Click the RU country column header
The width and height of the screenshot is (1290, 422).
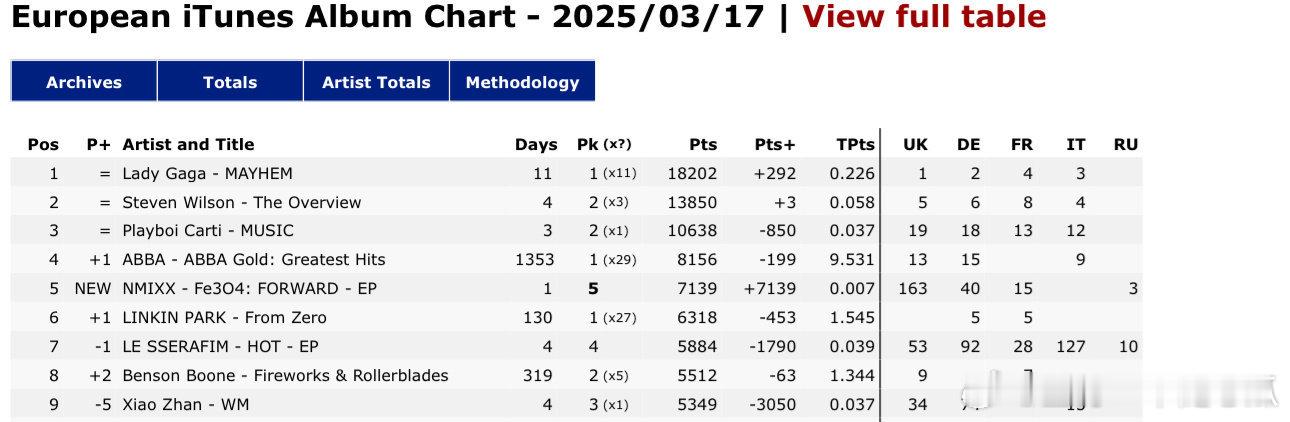tap(1126, 144)
